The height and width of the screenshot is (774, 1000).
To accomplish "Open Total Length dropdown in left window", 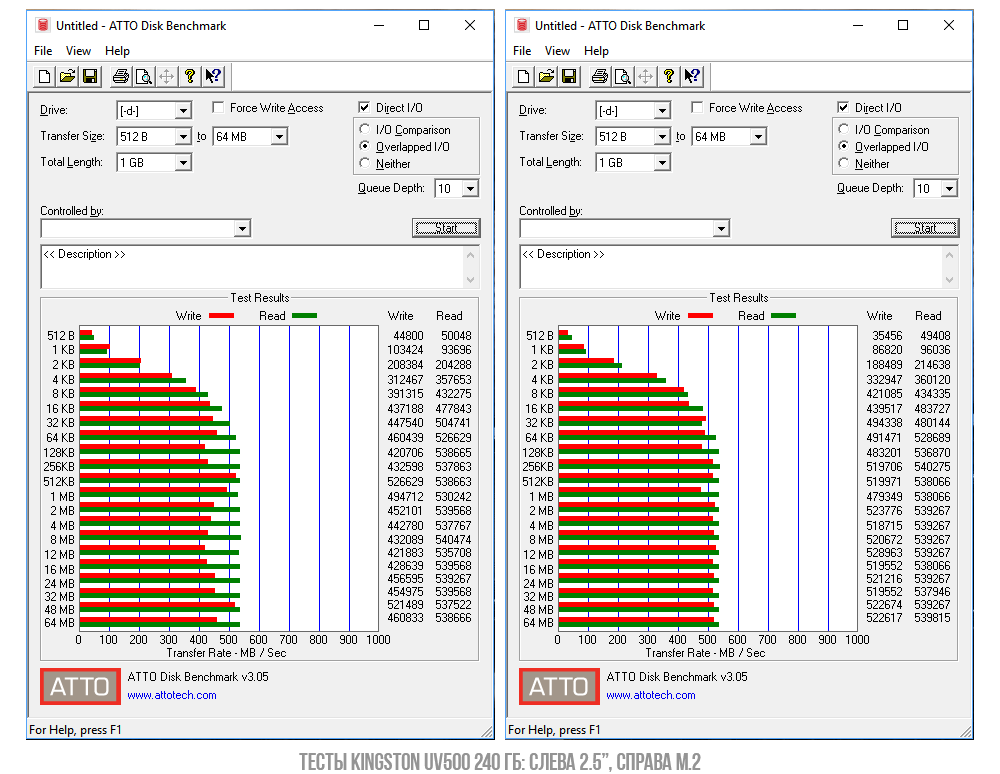I will (183, 163).
